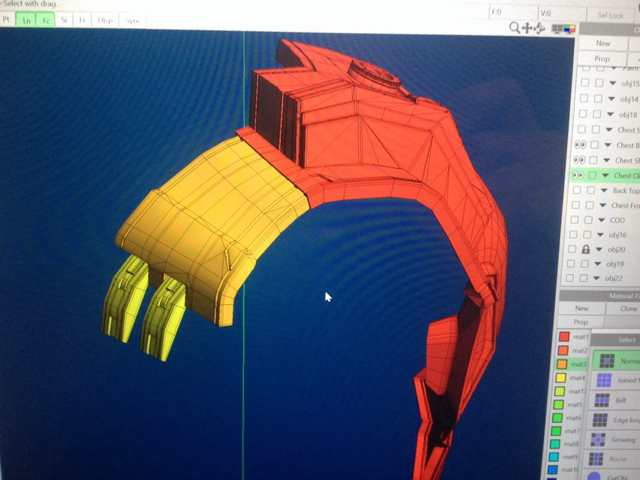Select CurObj selection mode icon
The width and height of the screenshot is (640, 480).
[594, 476]
